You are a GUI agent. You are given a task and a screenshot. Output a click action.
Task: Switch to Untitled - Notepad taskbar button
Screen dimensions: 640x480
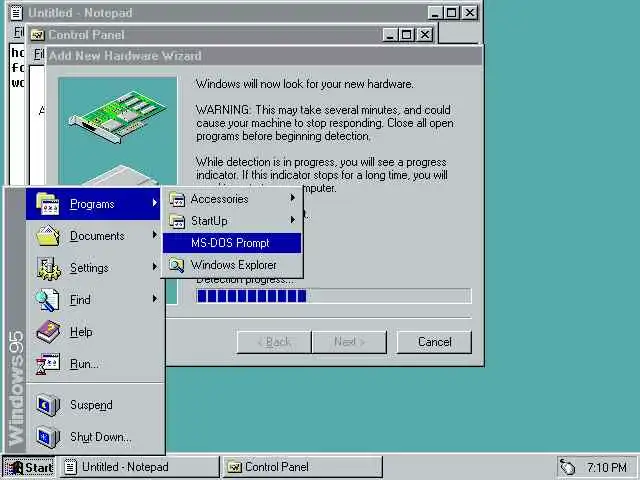click(x=140, y=467)
